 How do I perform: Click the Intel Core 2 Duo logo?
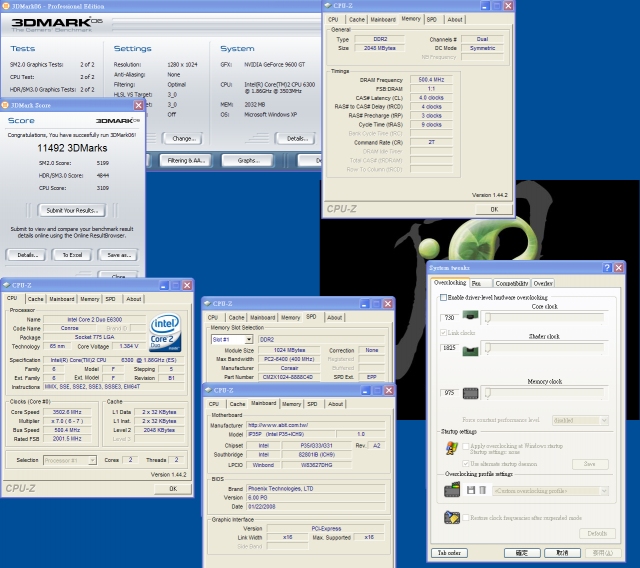point(165,333)
